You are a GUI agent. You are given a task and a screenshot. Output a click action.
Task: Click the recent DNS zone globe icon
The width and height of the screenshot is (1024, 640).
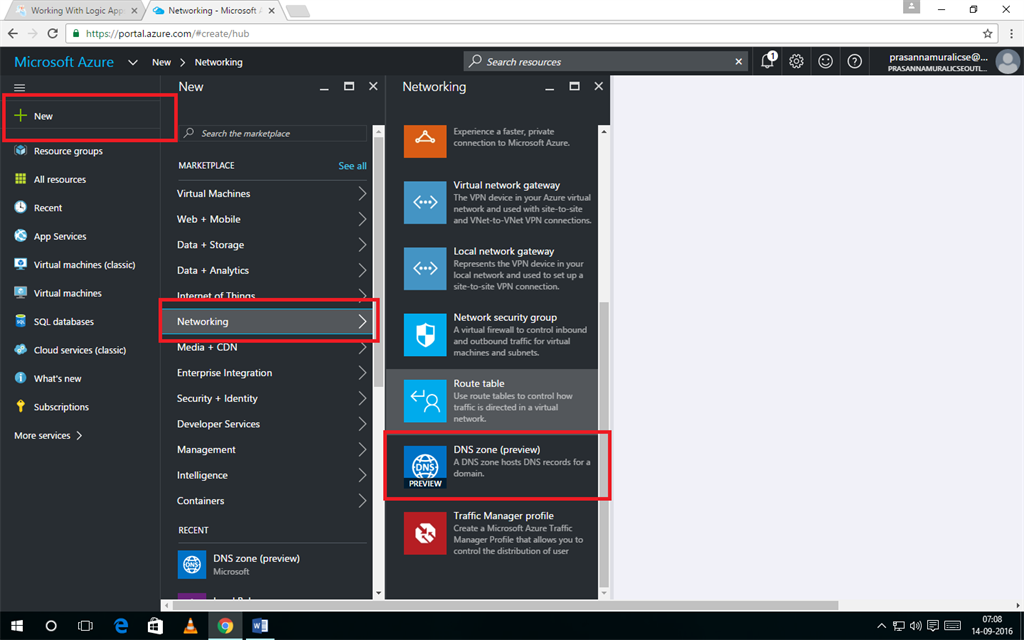pos(192,564)
